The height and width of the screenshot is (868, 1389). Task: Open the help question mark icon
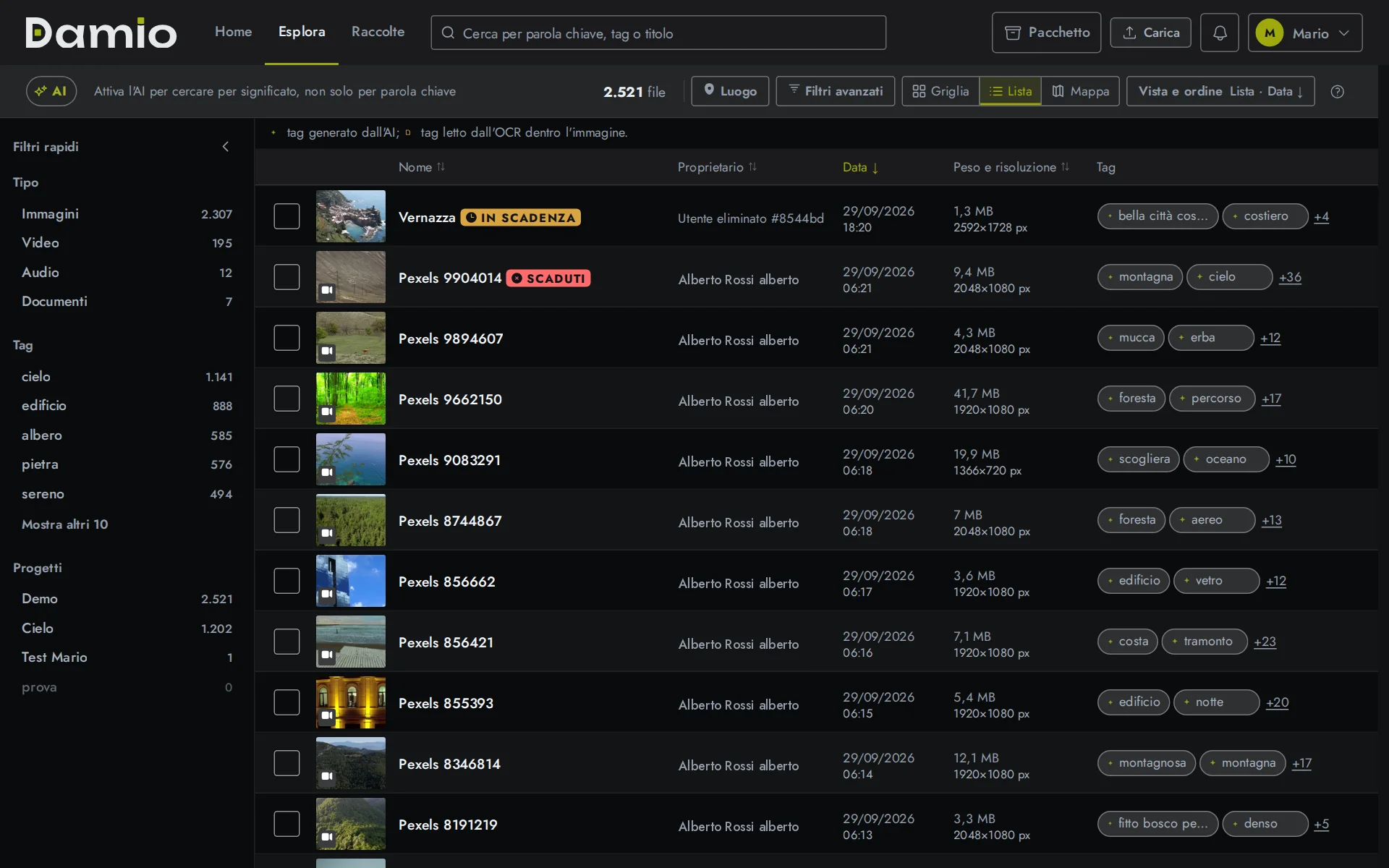[1337, 92]
